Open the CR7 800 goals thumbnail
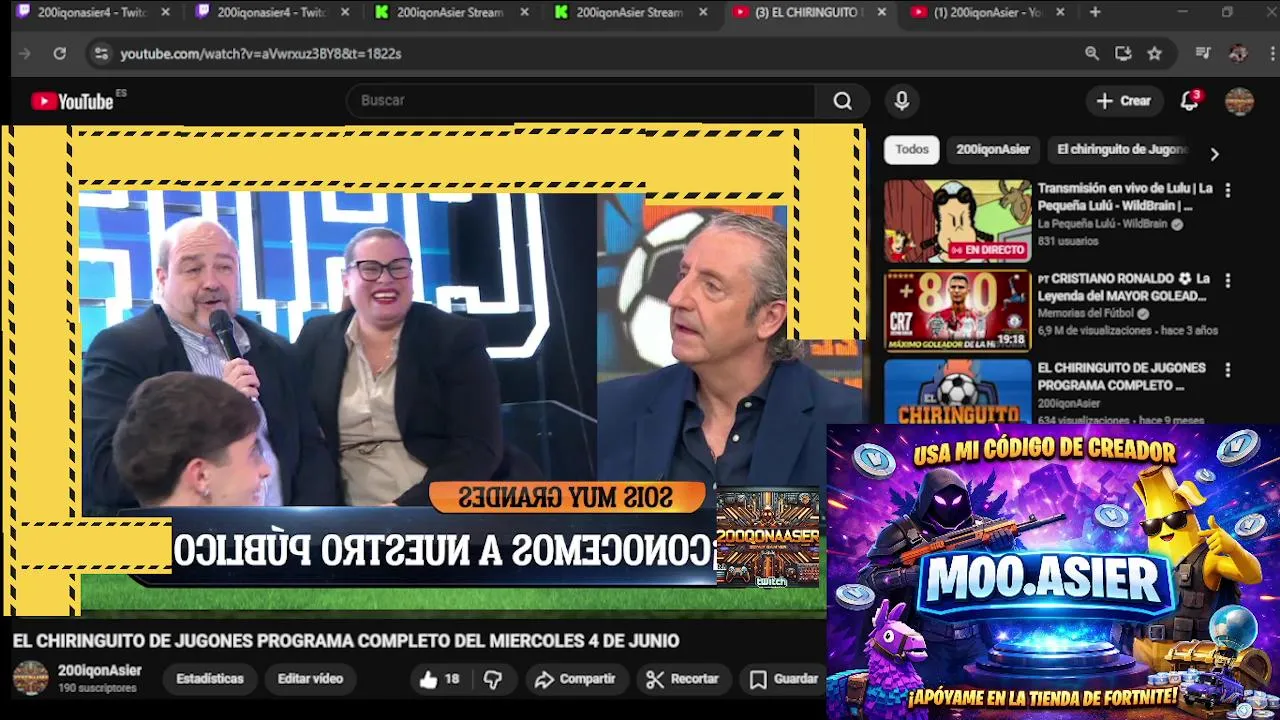 click(957, 311)
